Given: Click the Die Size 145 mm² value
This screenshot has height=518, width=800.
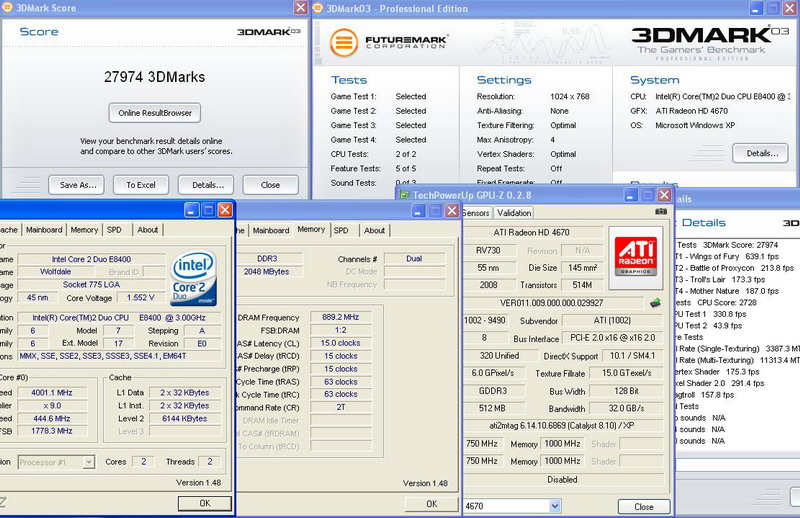Looking at the screenshot, I should point(583,268).
